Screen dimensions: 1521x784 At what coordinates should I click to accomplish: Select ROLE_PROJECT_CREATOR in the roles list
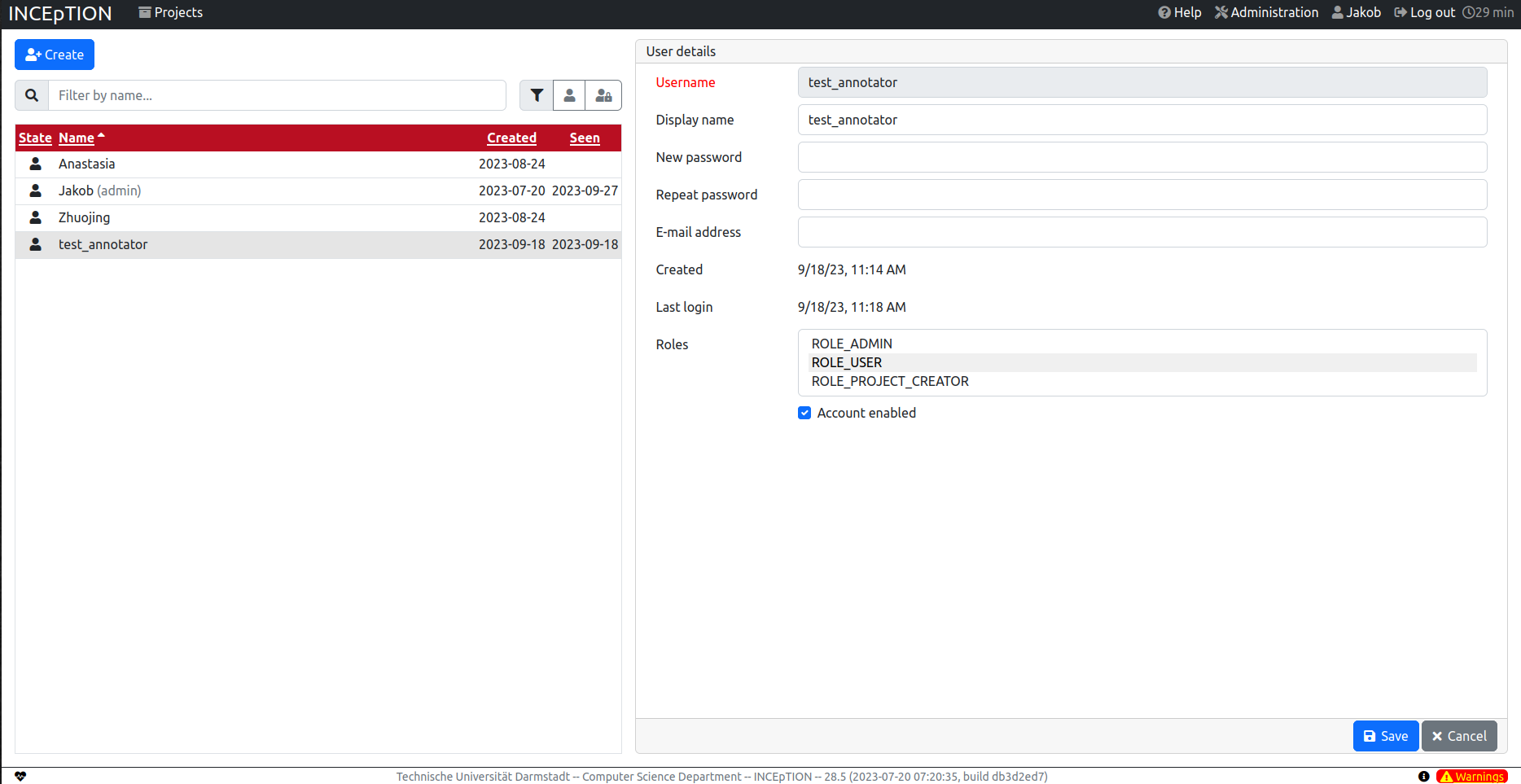click(1142, 381)
